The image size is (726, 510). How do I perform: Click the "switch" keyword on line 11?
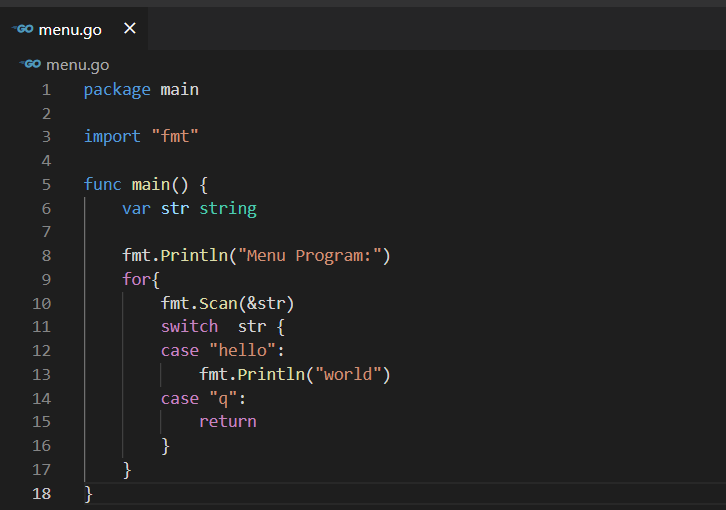click(189, 327)
